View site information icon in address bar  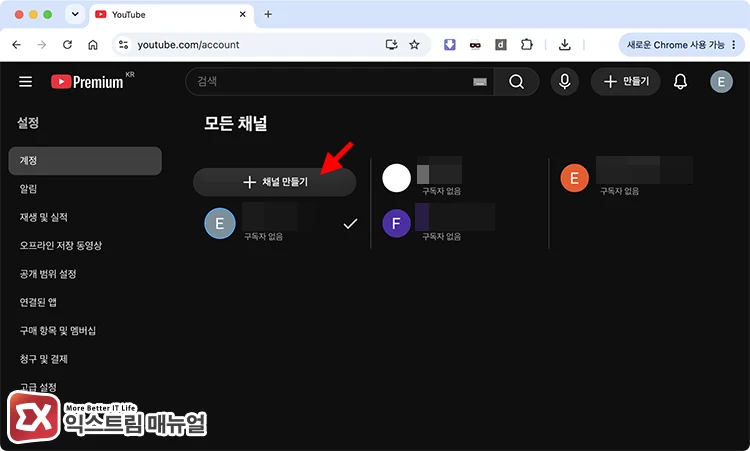[x=123, y=44]
